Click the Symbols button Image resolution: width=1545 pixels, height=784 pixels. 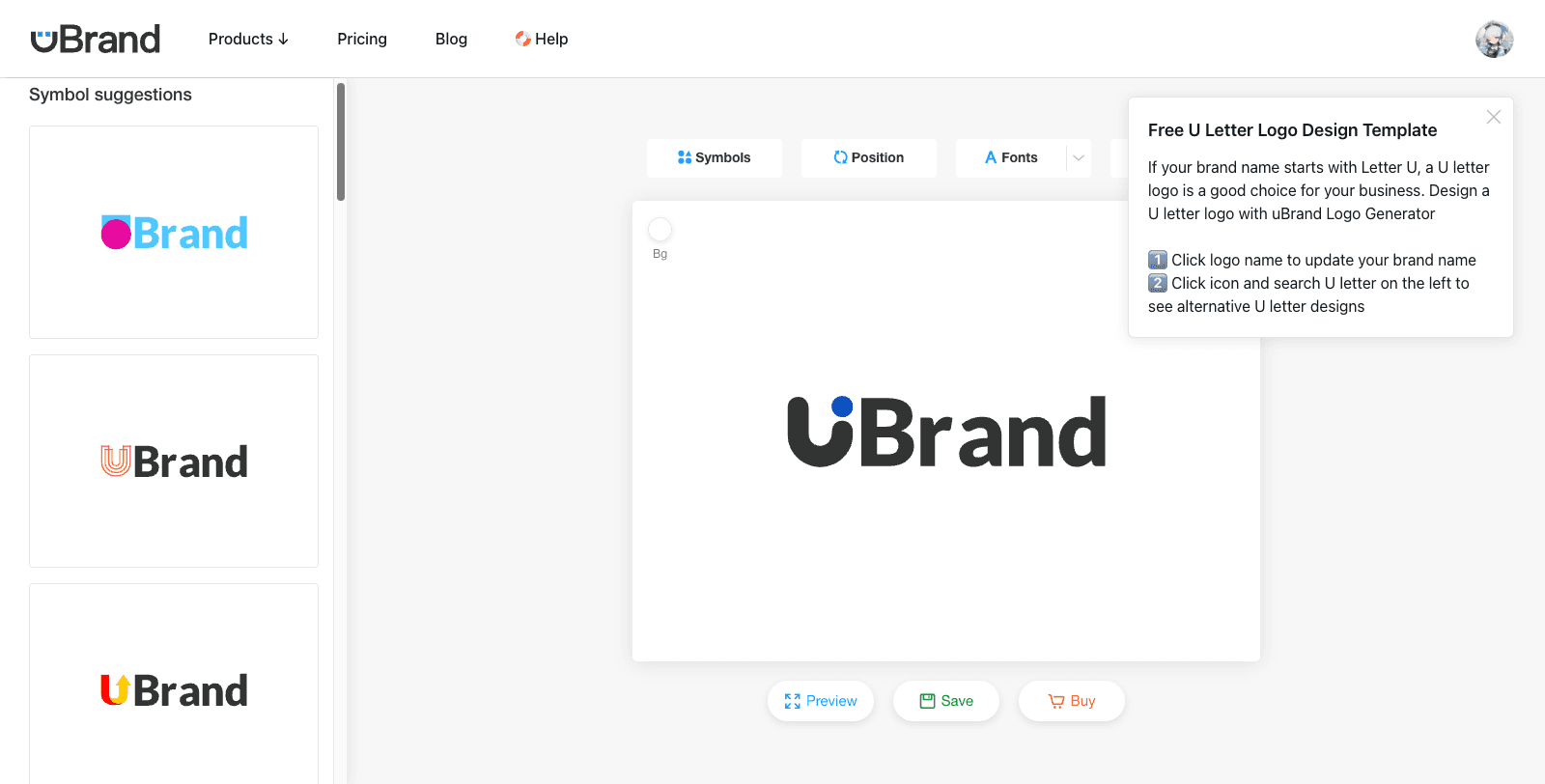[x=715, y=157]
